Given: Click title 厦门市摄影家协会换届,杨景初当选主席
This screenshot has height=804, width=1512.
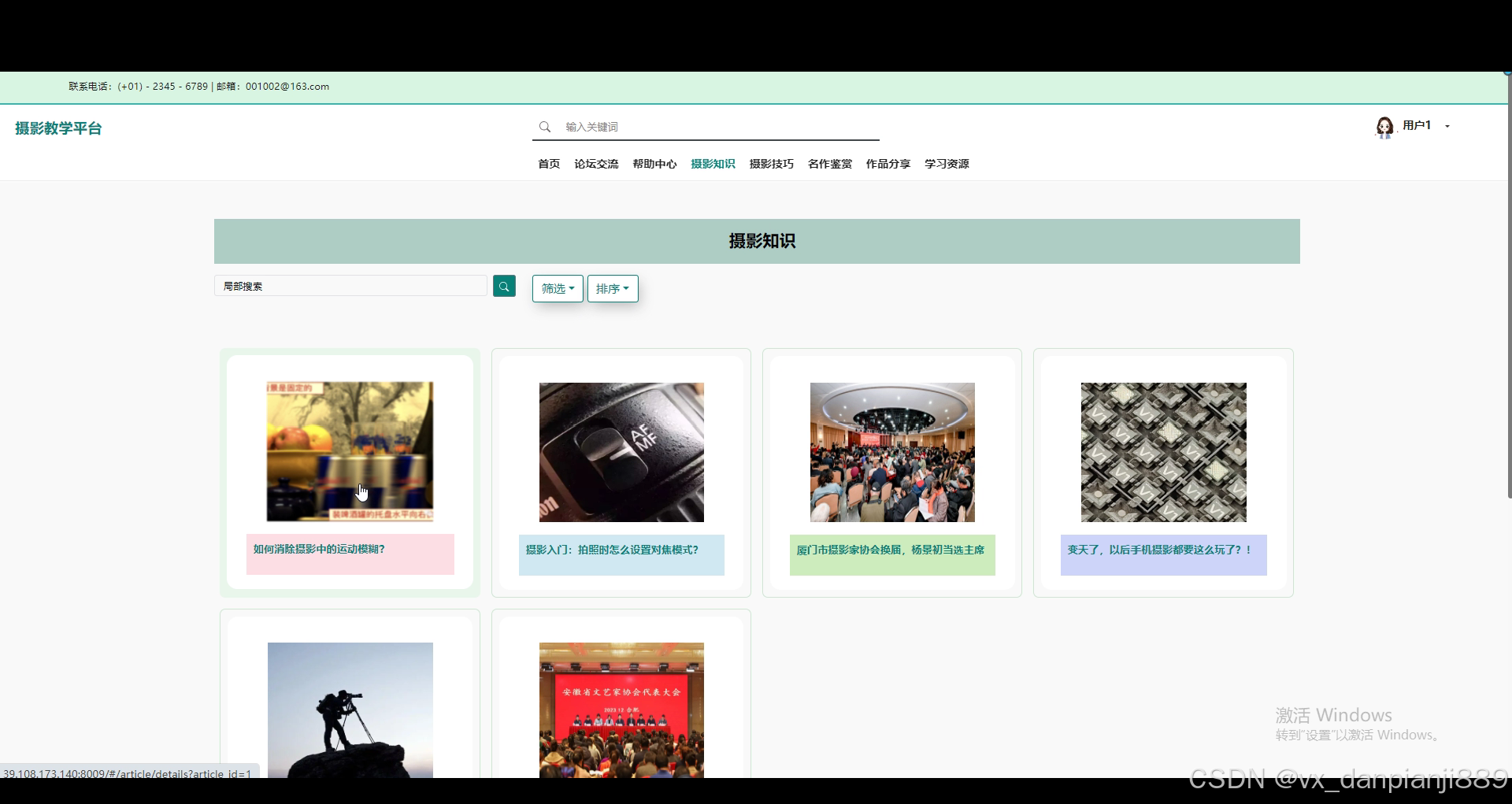Looking at the screenshot, I should coord(890,550).
